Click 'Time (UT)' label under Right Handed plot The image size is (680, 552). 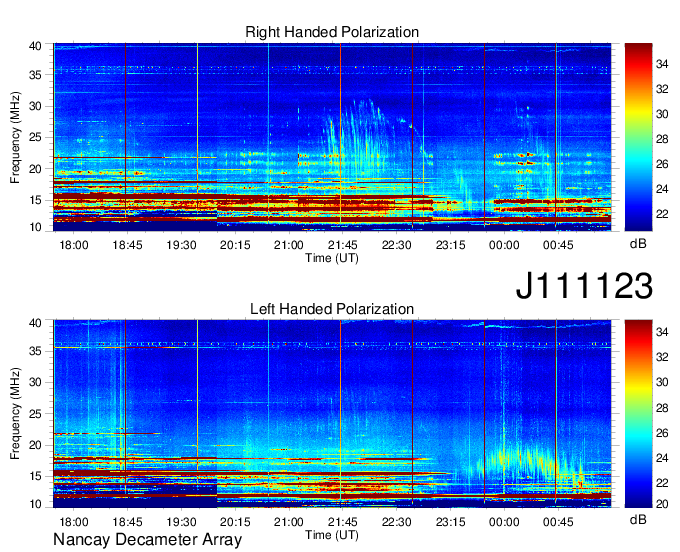(x=332, y=258)
